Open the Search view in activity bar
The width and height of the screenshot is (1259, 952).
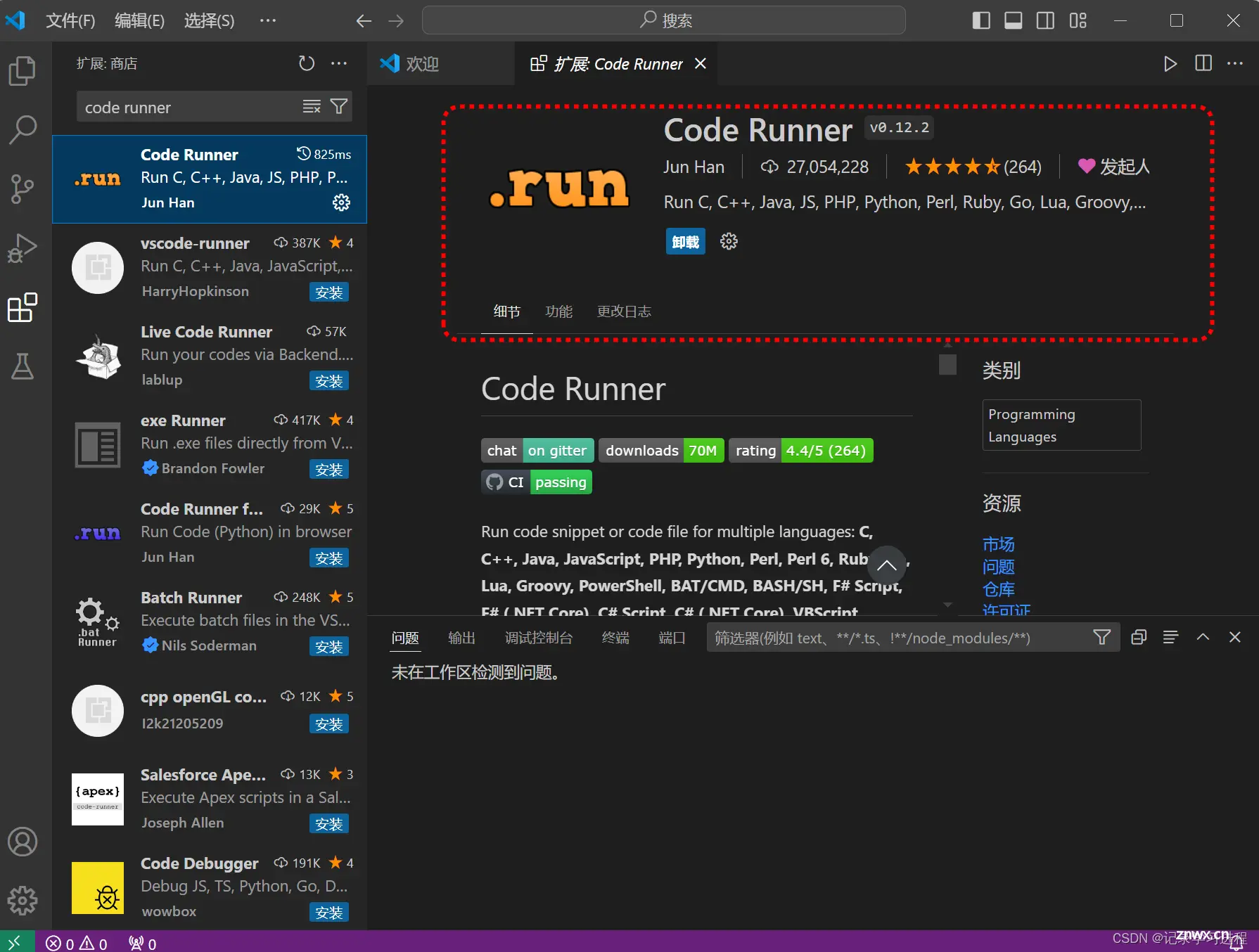pos(23,129)
